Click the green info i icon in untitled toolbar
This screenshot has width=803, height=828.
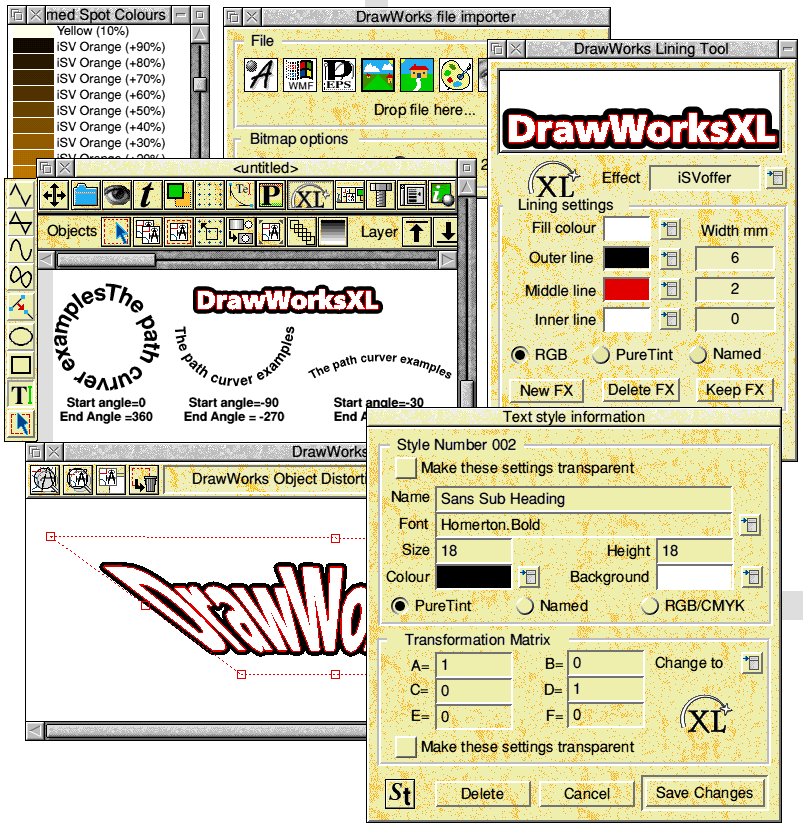(x=441, y=195)
